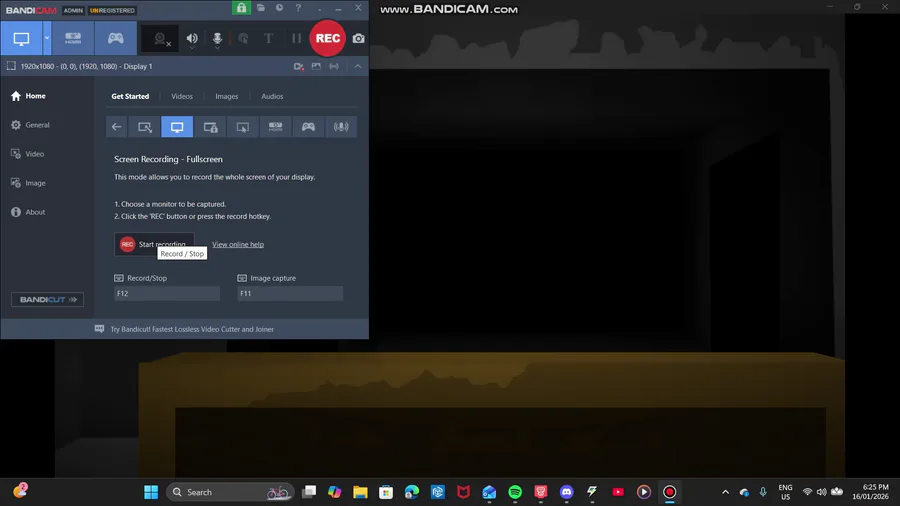Open Image settings in the sidebar
Screen dimensions: 900x506
pyautogui.click(x=28, y=183)
